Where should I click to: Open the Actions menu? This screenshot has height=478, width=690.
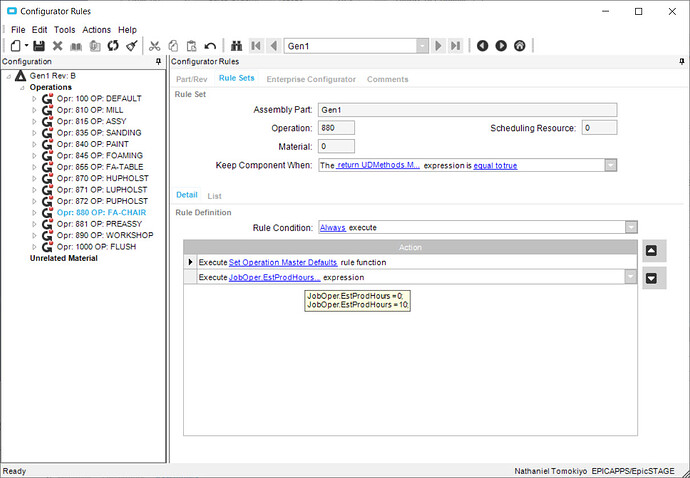tap(96, 30)
